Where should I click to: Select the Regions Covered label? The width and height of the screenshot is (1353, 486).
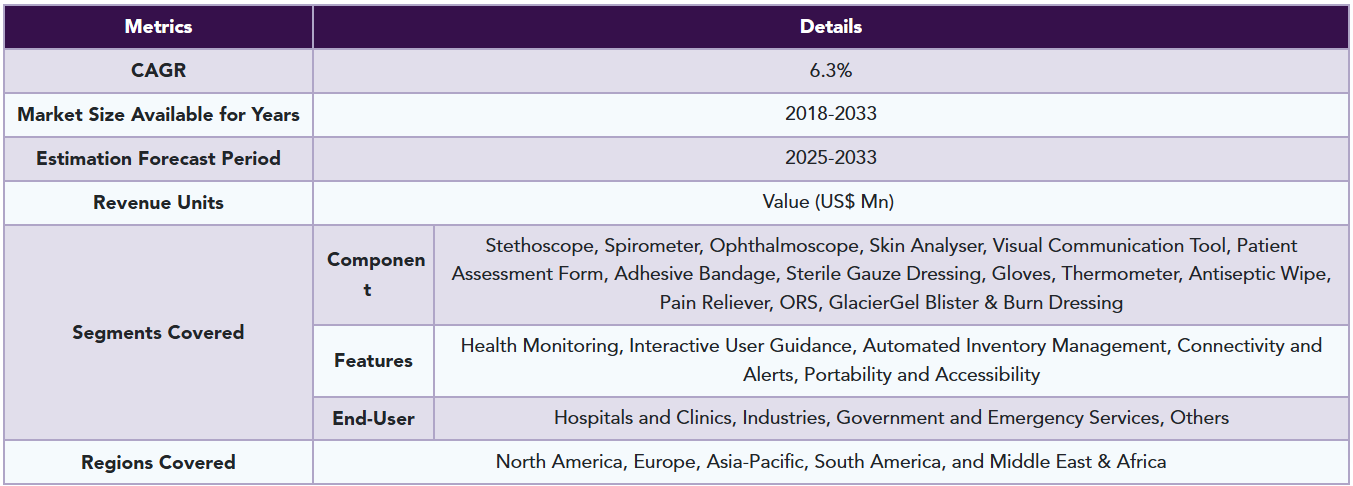click(x=158, y=462)
